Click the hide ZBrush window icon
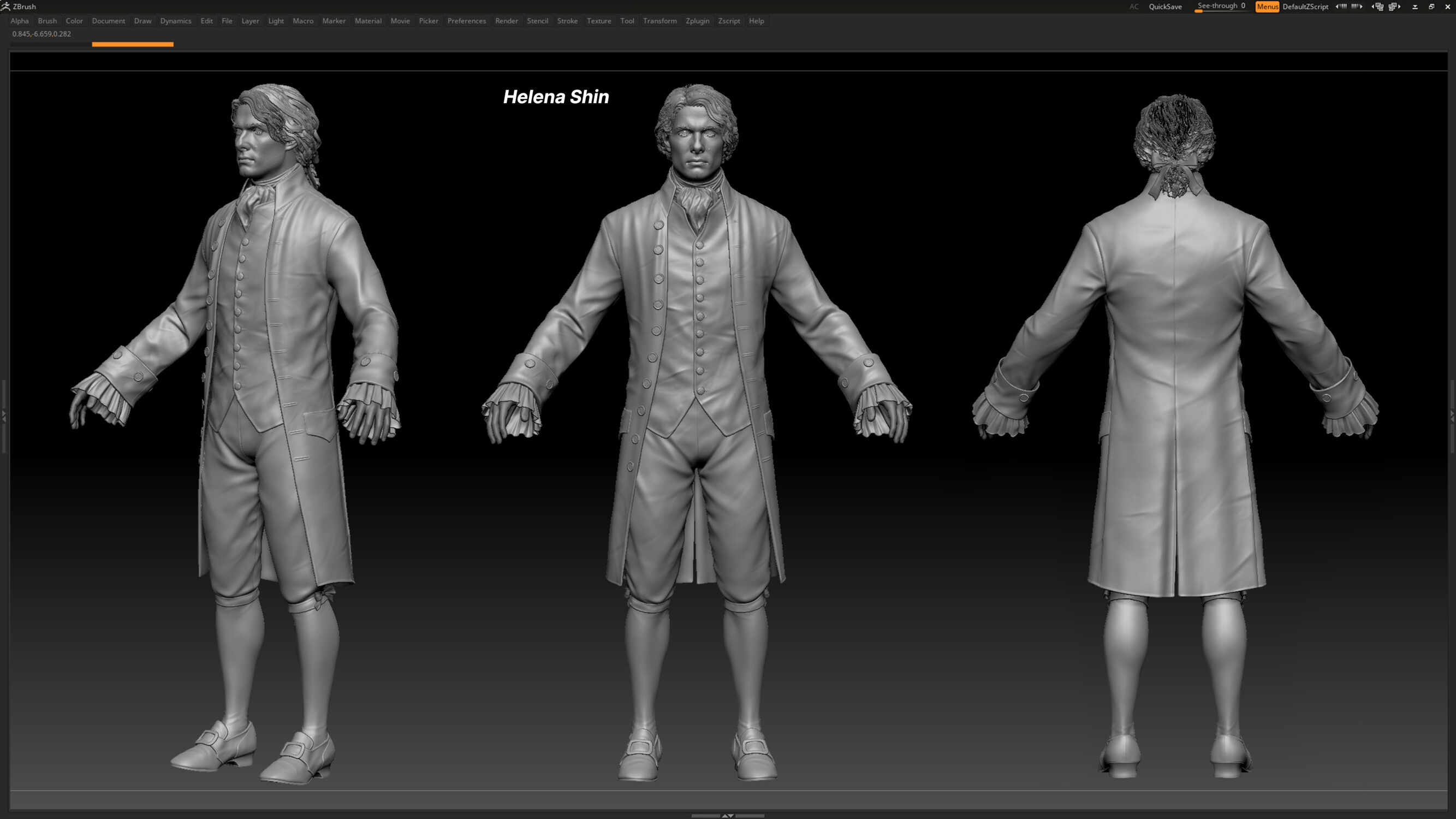This screenshot has height=819, width=1456. [1415, 7]
